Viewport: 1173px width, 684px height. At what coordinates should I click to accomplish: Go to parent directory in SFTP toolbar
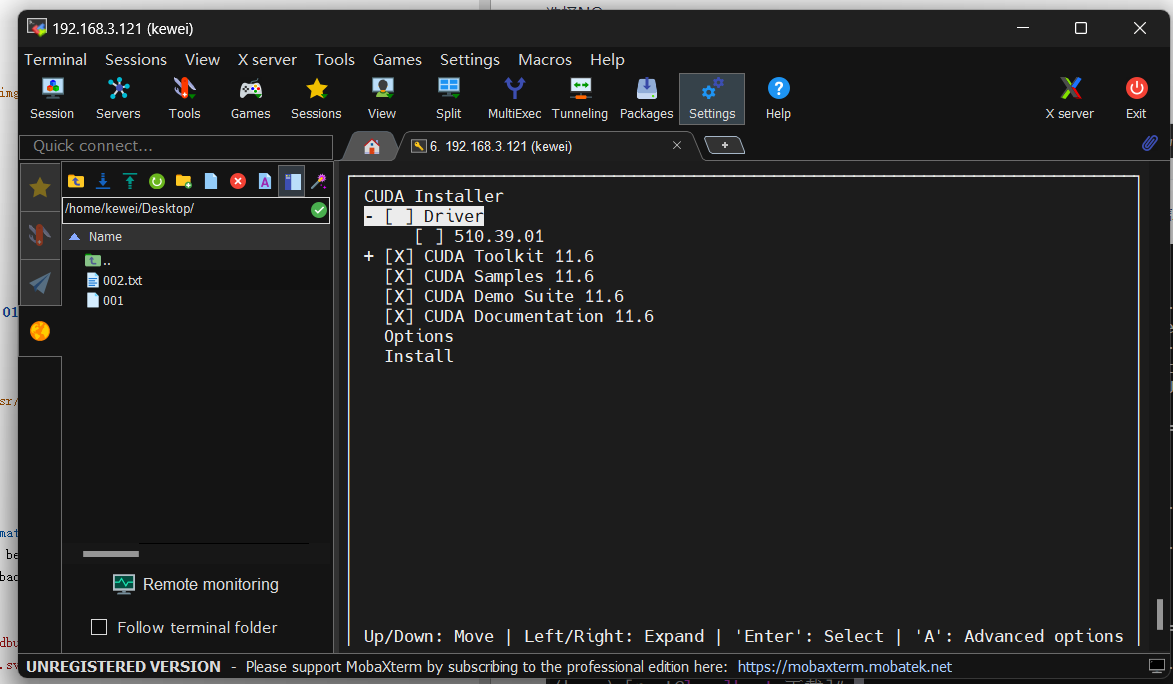(x=76, y=181)
